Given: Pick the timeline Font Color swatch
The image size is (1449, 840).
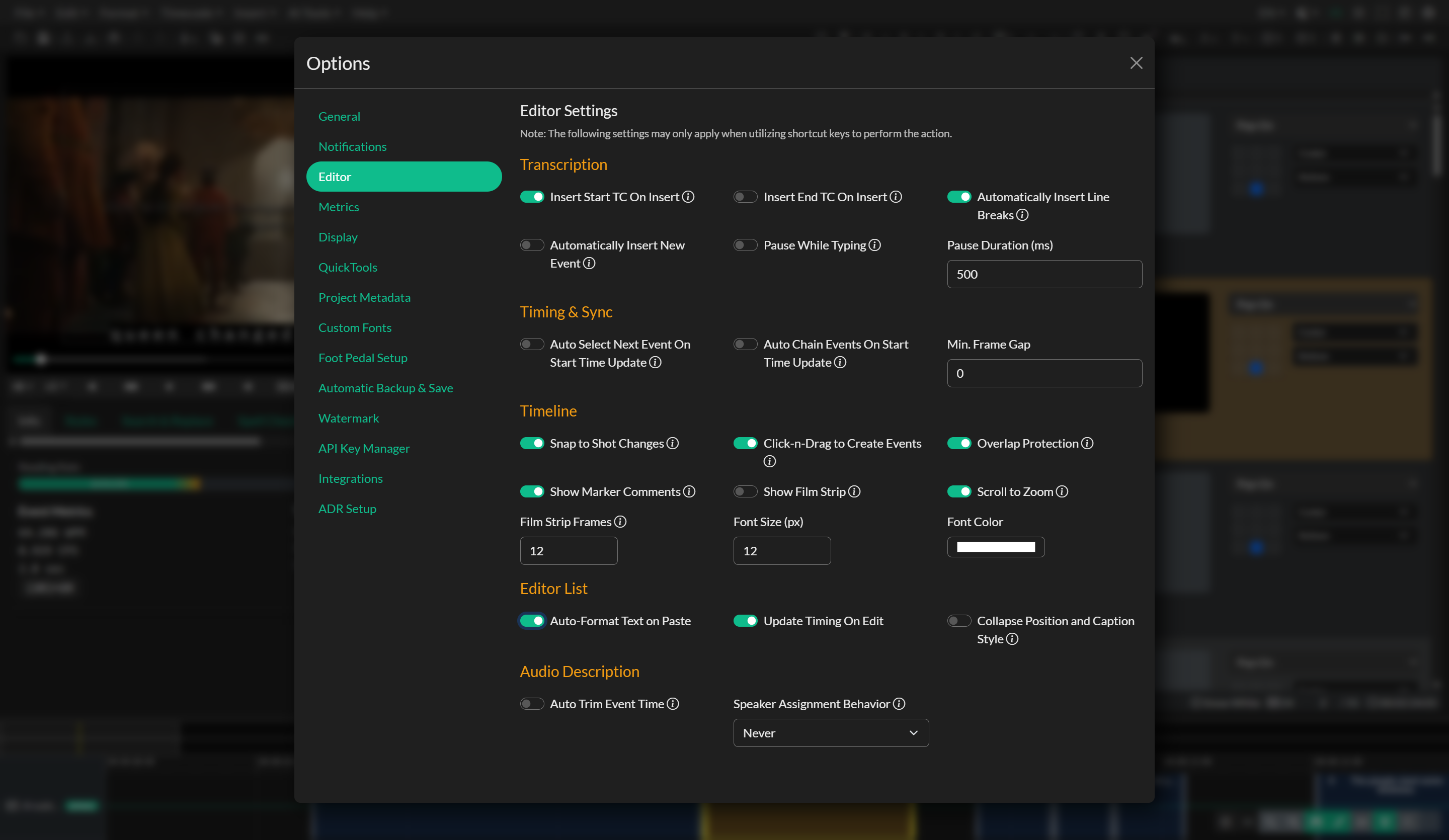Looking at the screenshot, I should [995, 547].
